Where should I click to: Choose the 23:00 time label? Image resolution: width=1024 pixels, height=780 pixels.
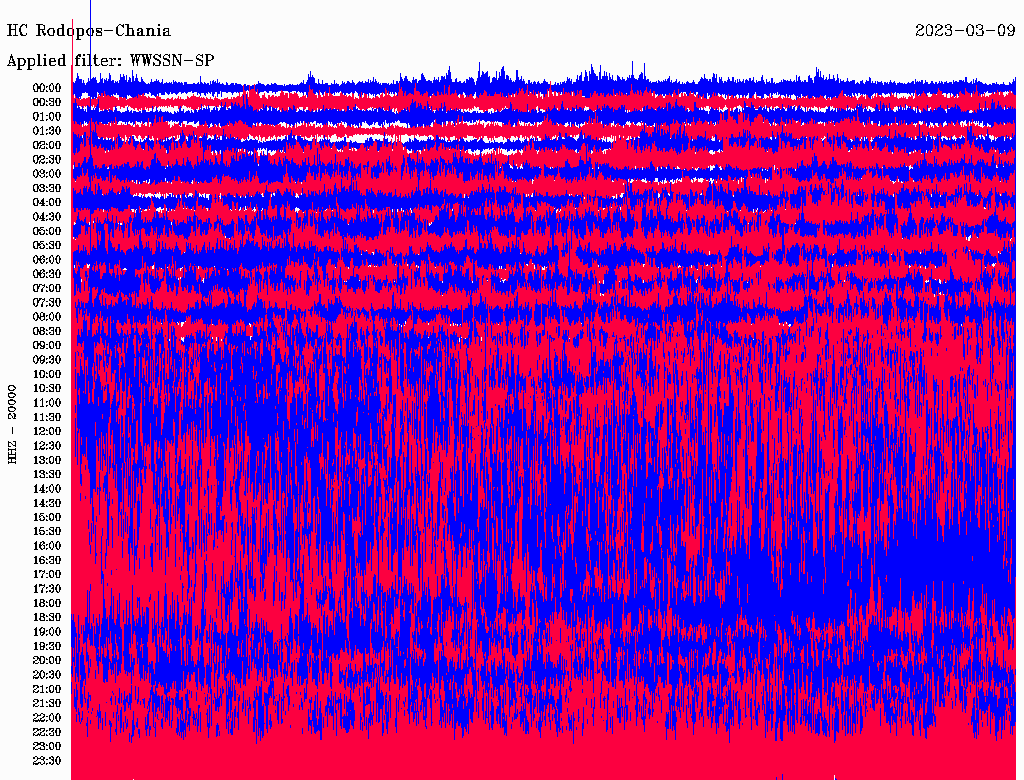tap(47, 746)
